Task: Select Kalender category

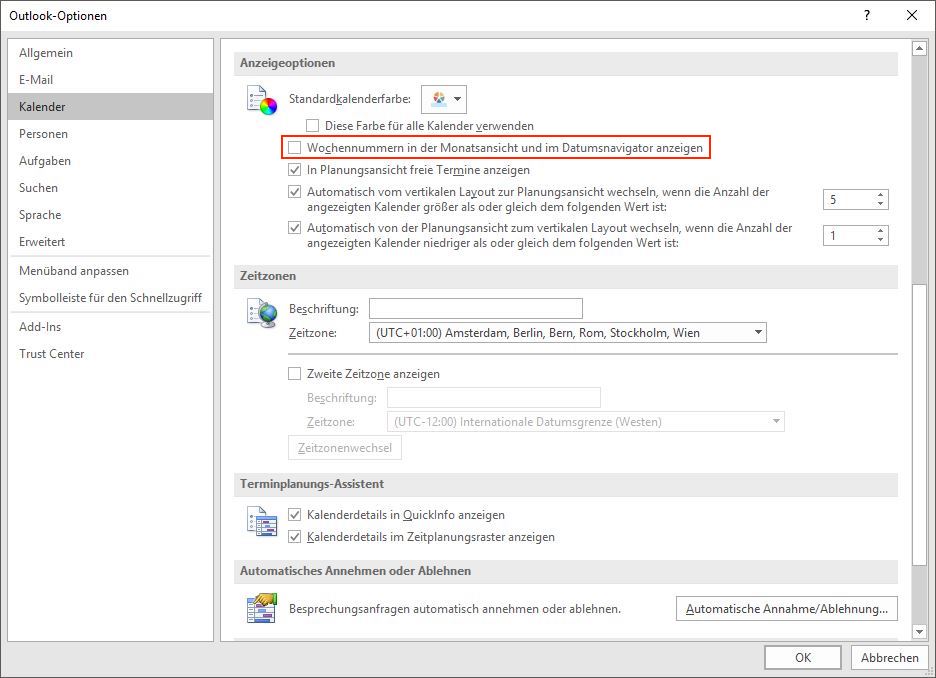Action: coord(110,107)
